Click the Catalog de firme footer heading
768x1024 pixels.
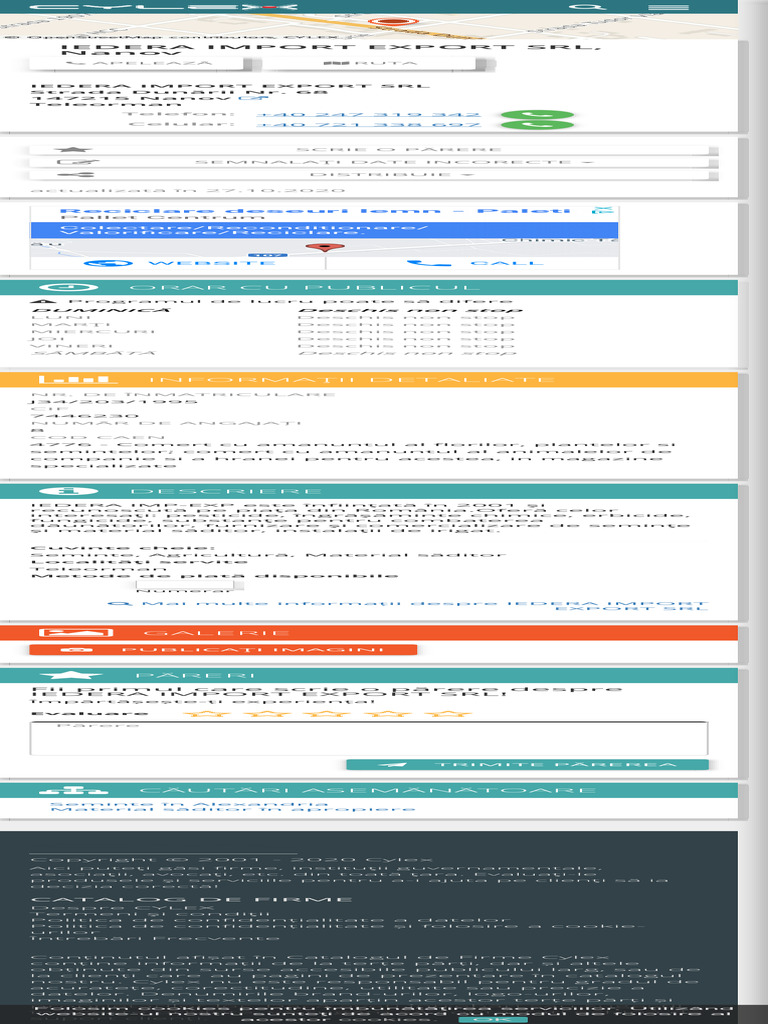coord(191,900)
